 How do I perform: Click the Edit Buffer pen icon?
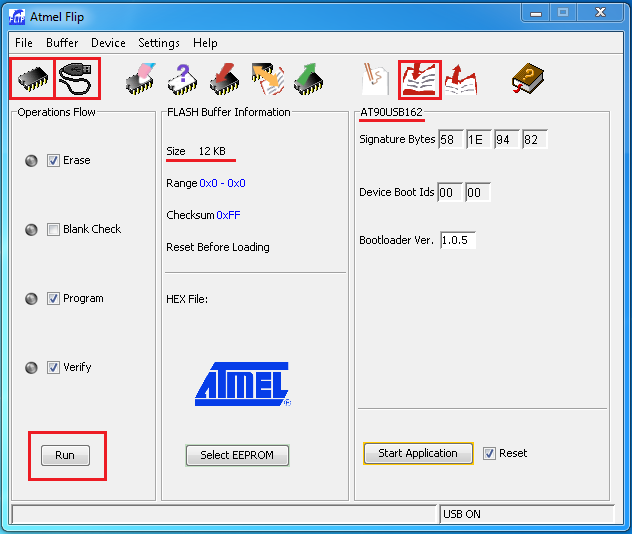(x=376, y=79)
